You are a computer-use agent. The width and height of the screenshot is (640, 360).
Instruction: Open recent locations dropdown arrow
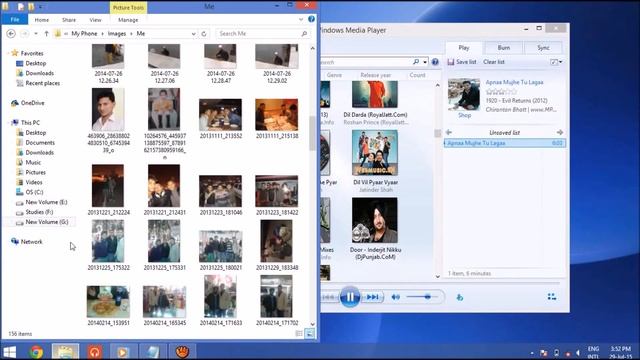[x=36, y=33]
